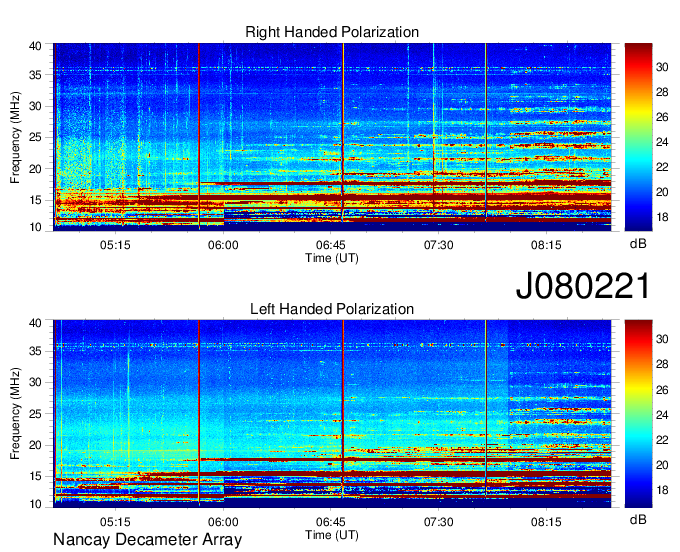Click Time (UT) label under right-handed plot
The width and height of the screenshot is (680, 552).
(x=332, y=258)
